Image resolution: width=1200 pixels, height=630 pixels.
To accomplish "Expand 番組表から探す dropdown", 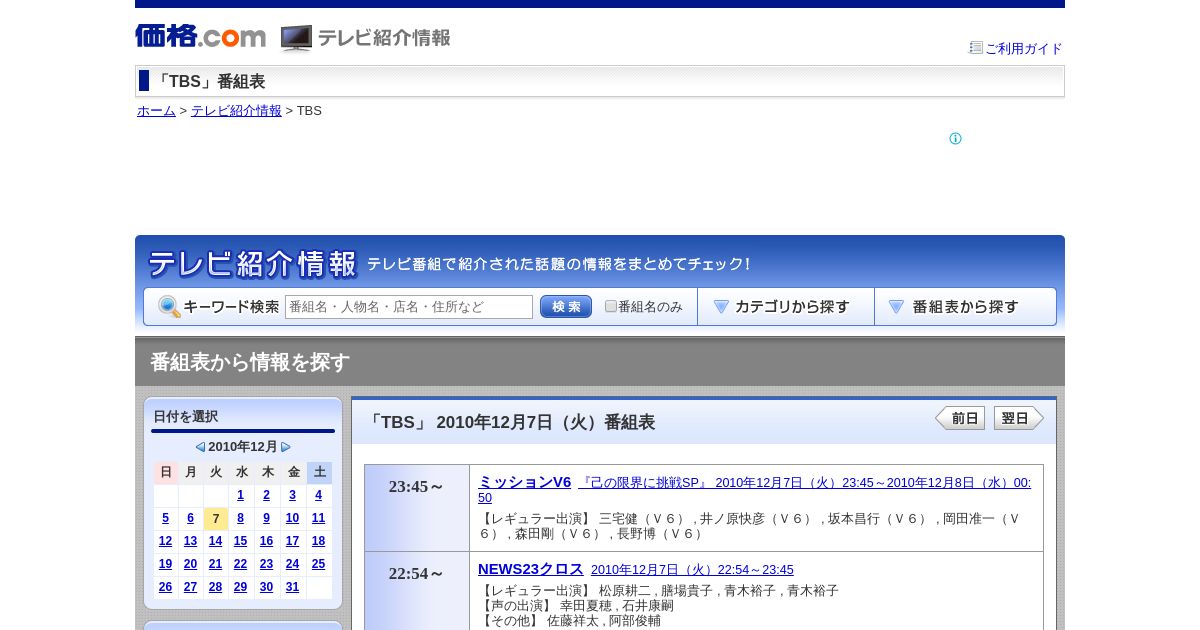I will click(x=965, y=307).
